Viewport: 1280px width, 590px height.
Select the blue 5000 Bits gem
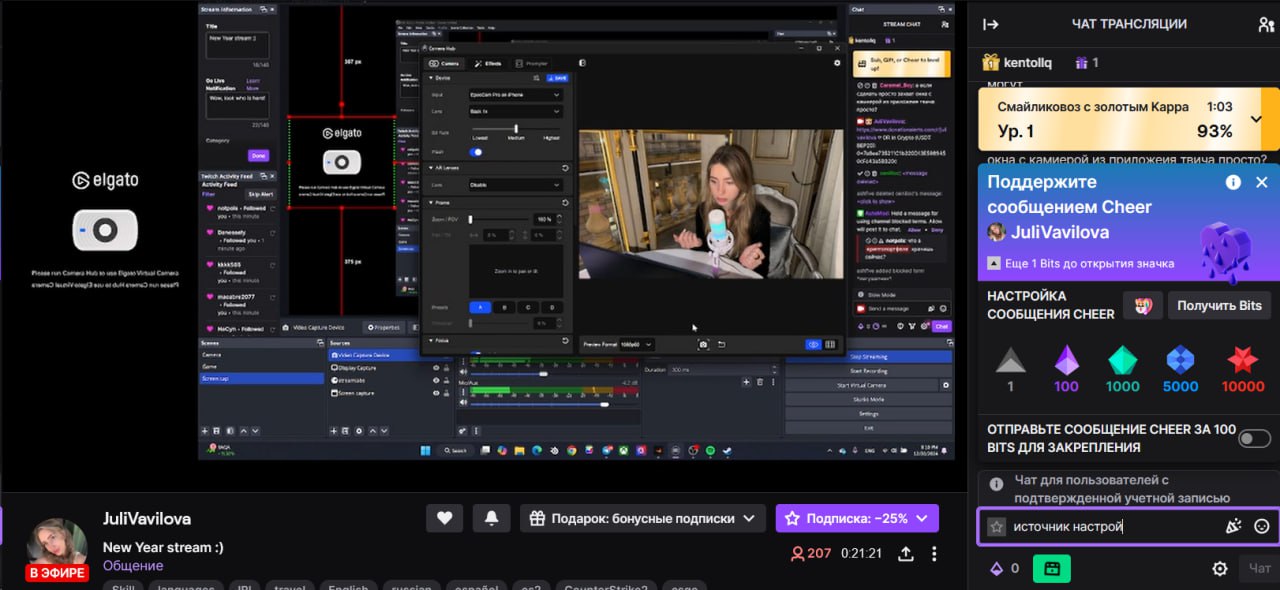pyautogui.click(x=1180, y=368)
